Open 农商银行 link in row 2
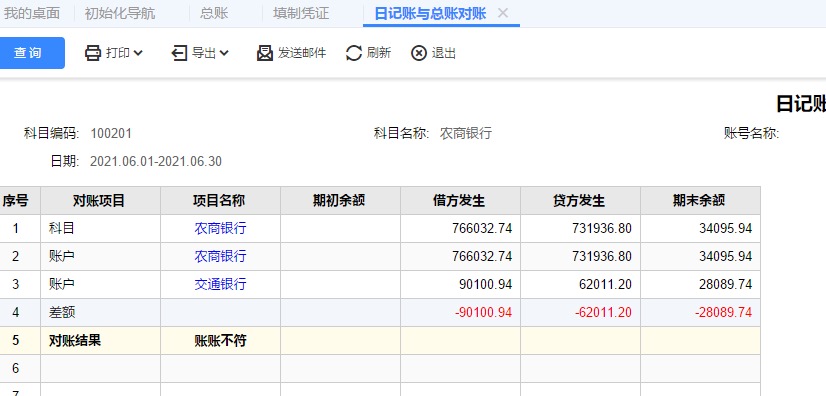Screen dimensions: 826x396 coord(220,256)
